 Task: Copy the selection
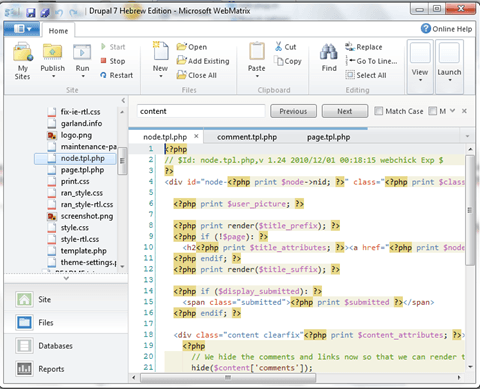288,61
